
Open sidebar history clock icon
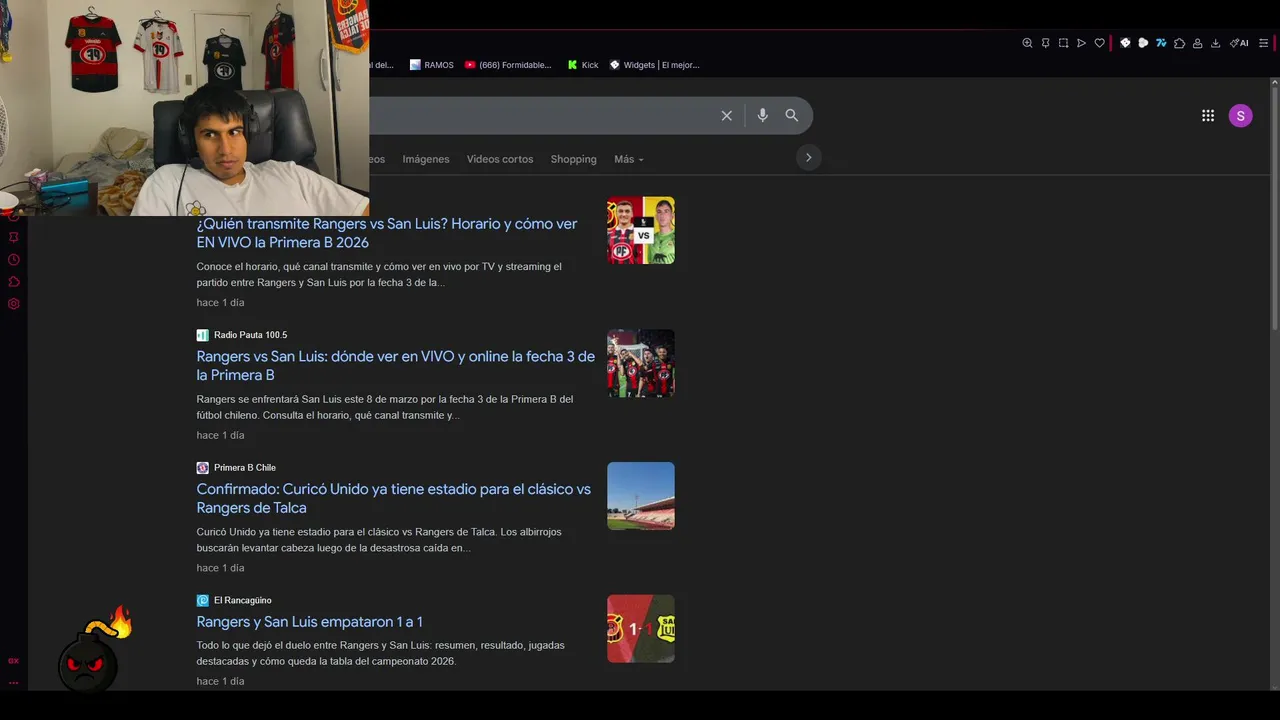pos(14,259)
